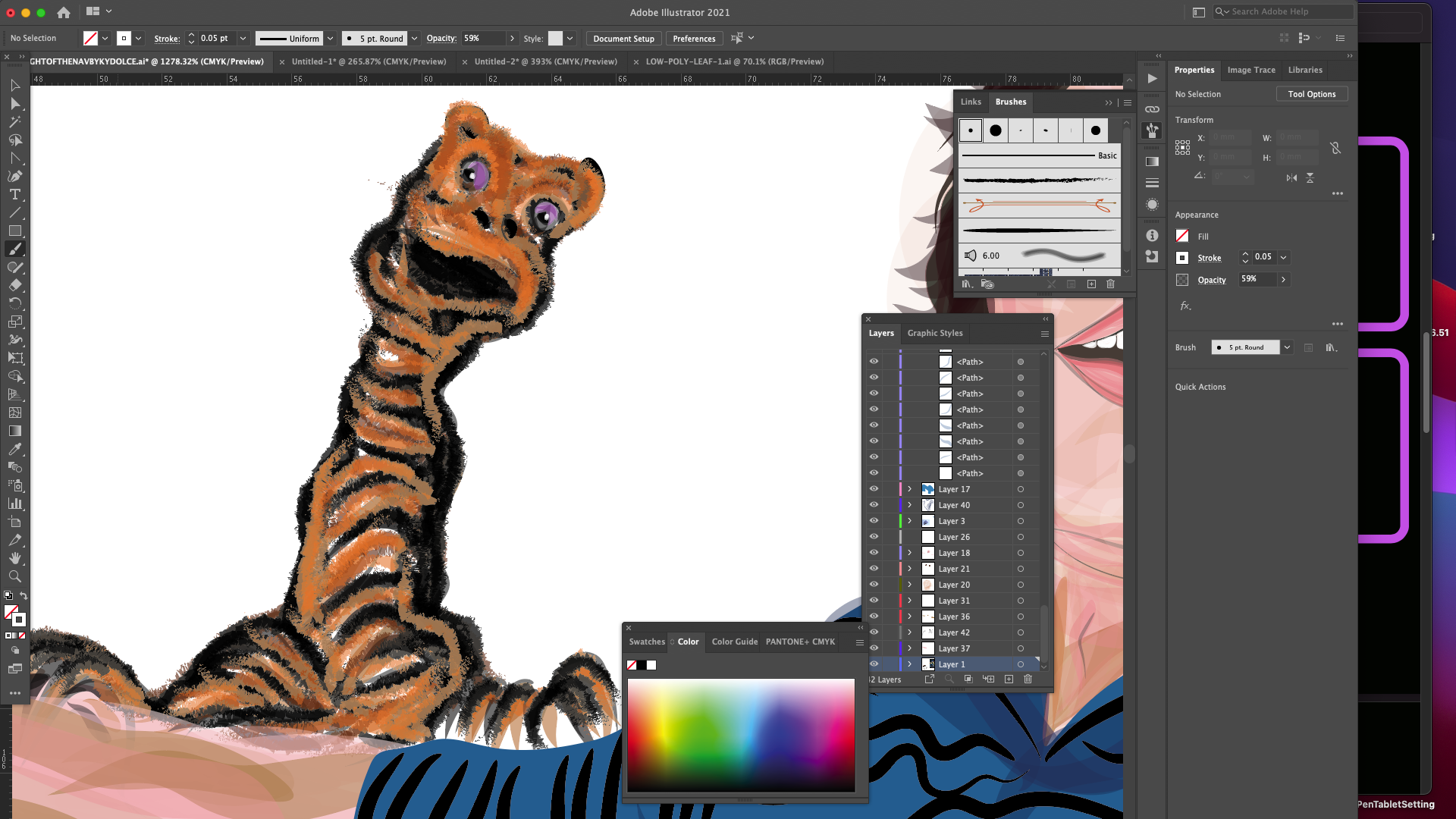The image size is (1456, 819).
Task: Click the fx effects icon in Appearance
Action: pos(1185,306)
